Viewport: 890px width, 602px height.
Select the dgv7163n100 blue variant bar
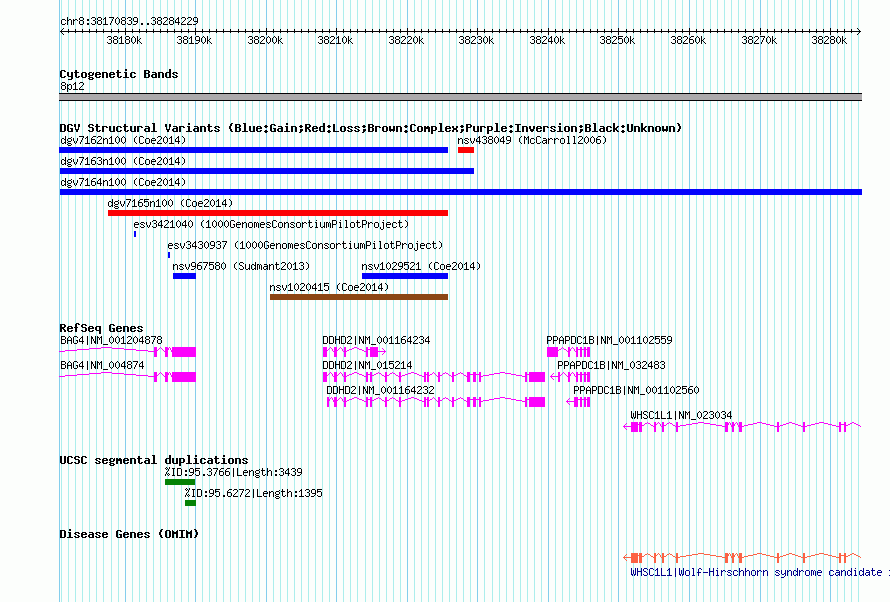click(267, 171)
